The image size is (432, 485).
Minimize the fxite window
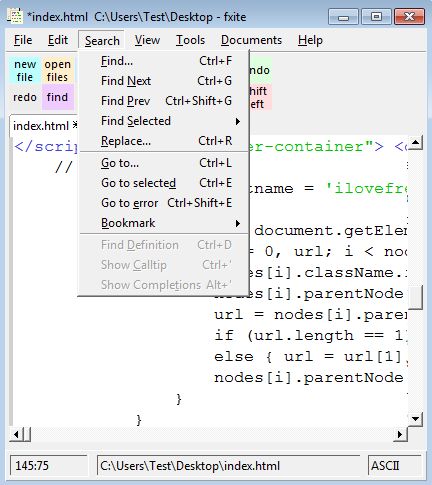343,17
